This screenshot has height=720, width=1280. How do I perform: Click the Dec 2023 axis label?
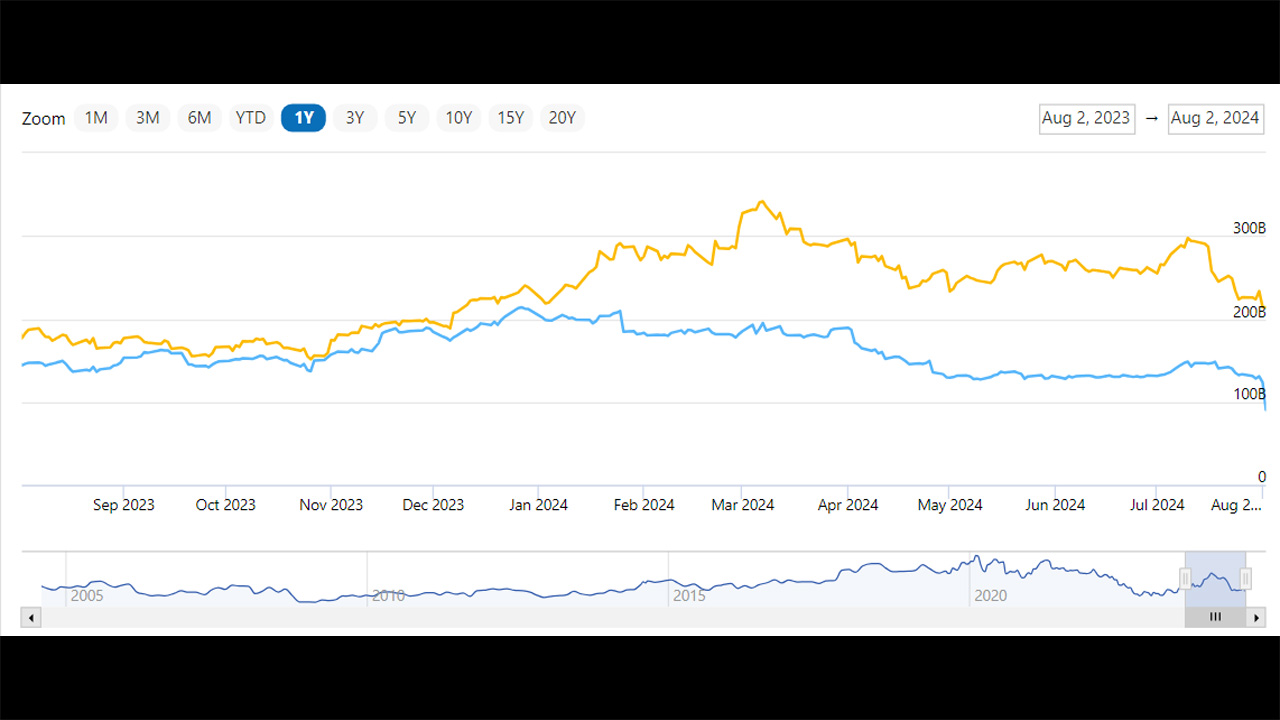click(433, 505)
